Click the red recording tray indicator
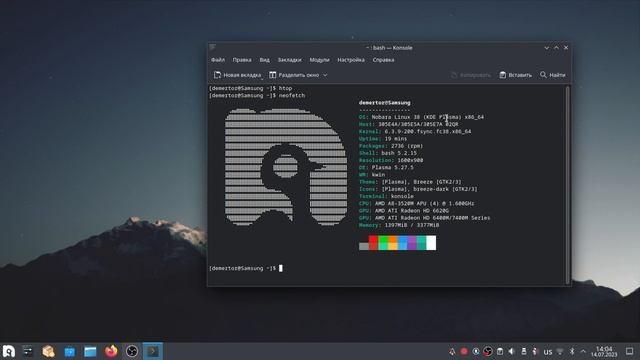The height and width of the screenshot is (360, 640). [464, 351]
